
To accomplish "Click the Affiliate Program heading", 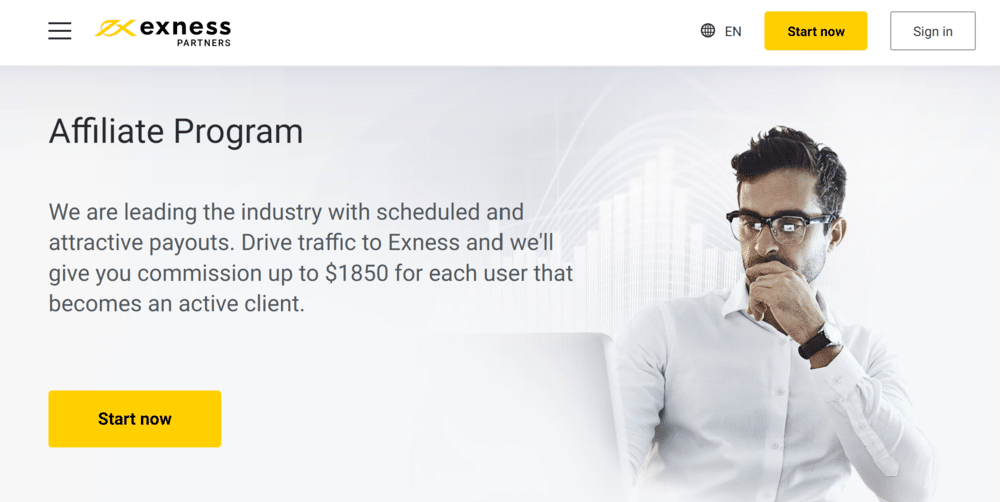I will click(176, 131).
